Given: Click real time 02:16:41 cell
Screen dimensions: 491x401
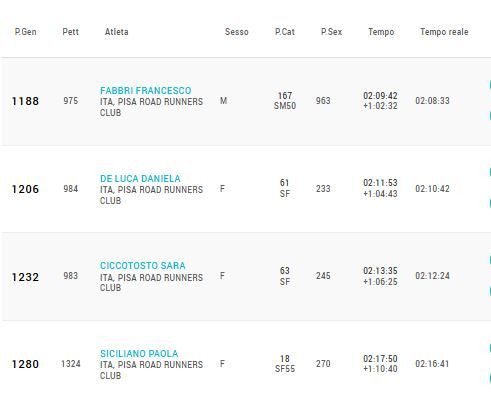Looking at the screenshot, I should [432, 364].
